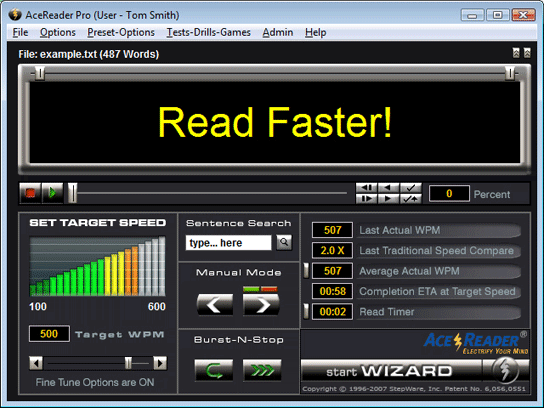Open the Help menu
The image size is (544, 408).
click(x=315, y=32)
